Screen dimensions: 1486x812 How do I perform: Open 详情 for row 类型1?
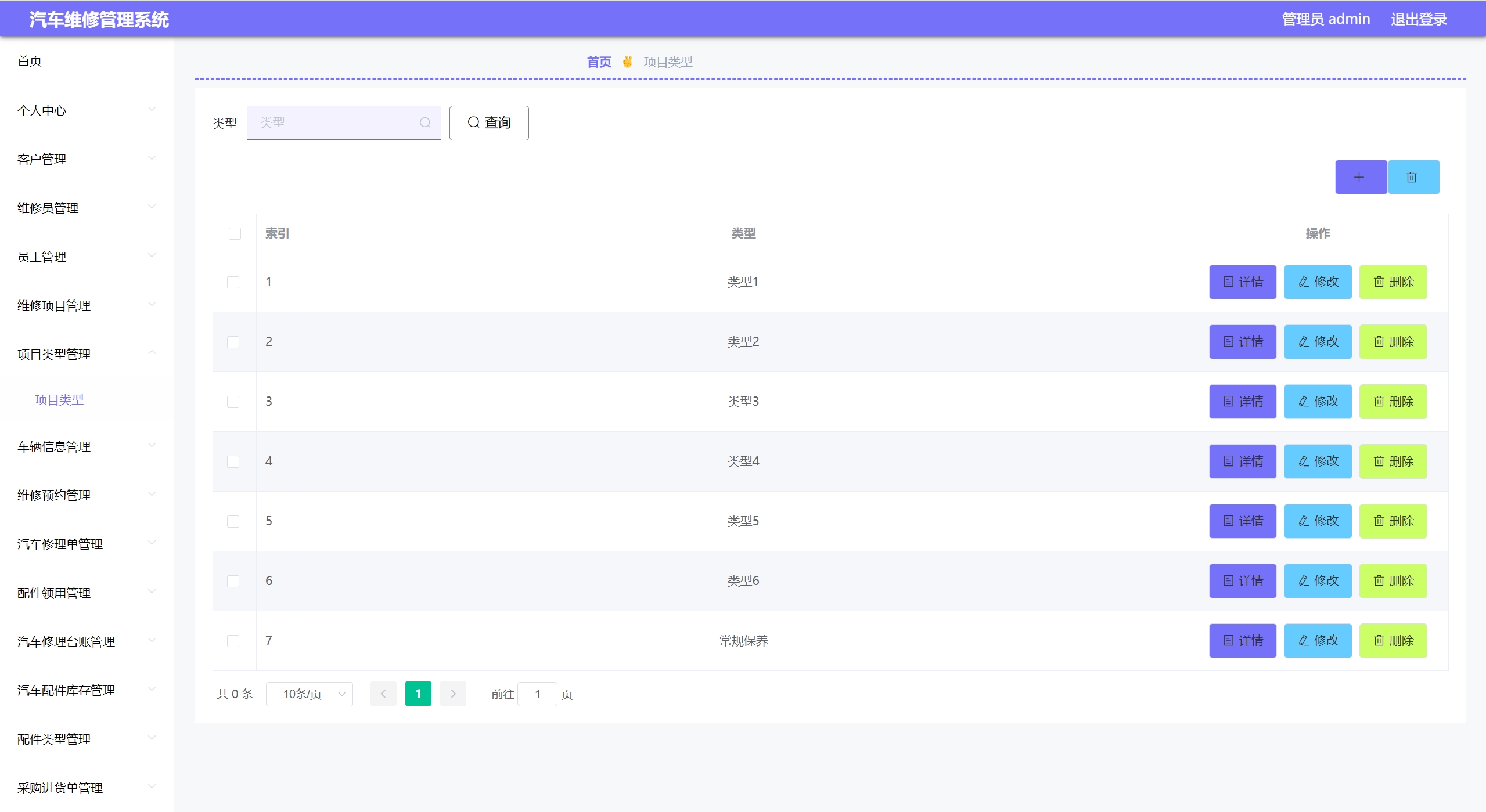1242,282
